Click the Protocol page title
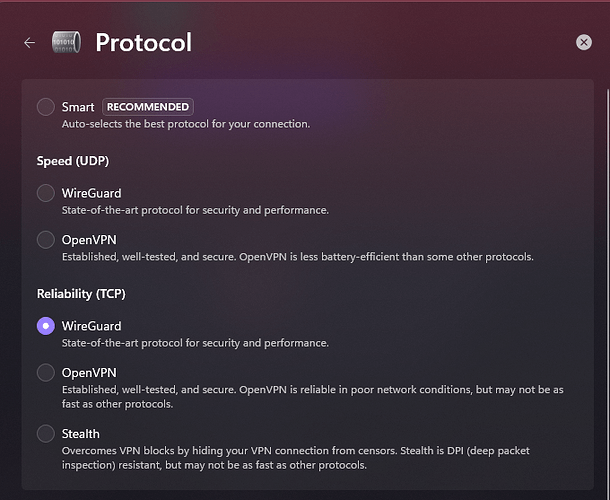 [x=144, y=42]
